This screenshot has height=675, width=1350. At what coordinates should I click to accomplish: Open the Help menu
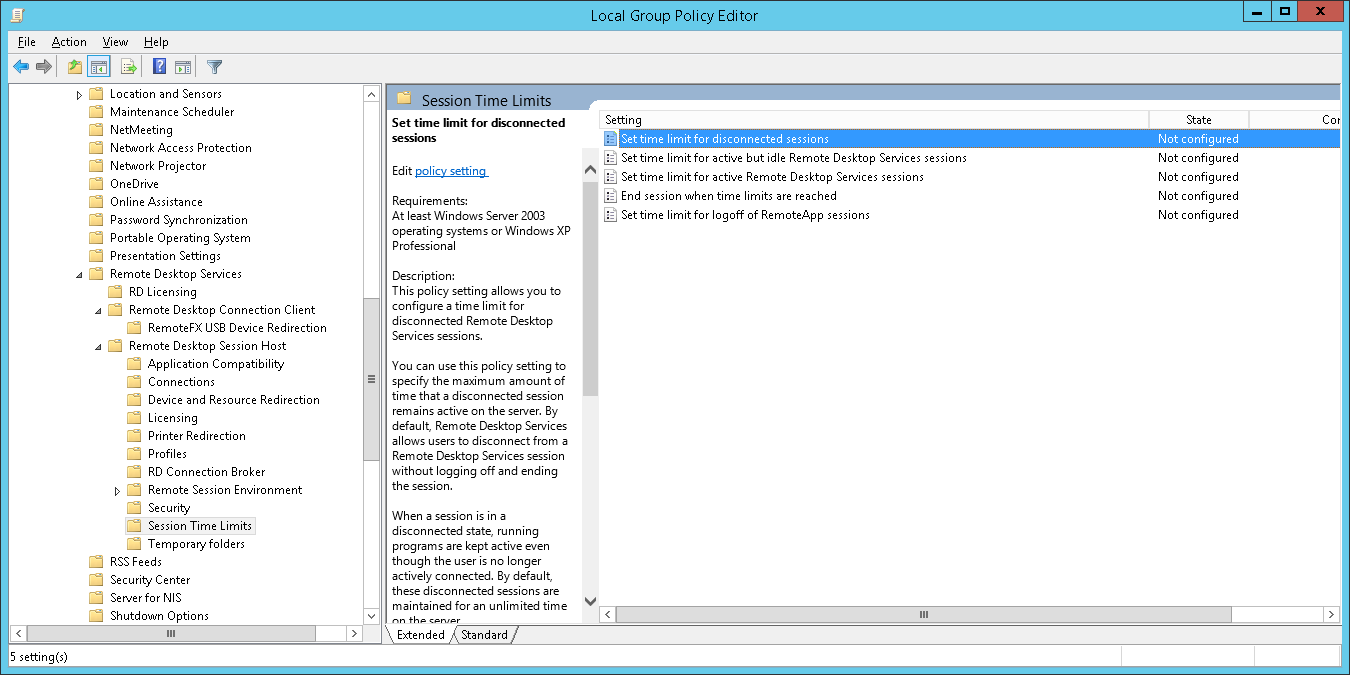click(156, 42)
